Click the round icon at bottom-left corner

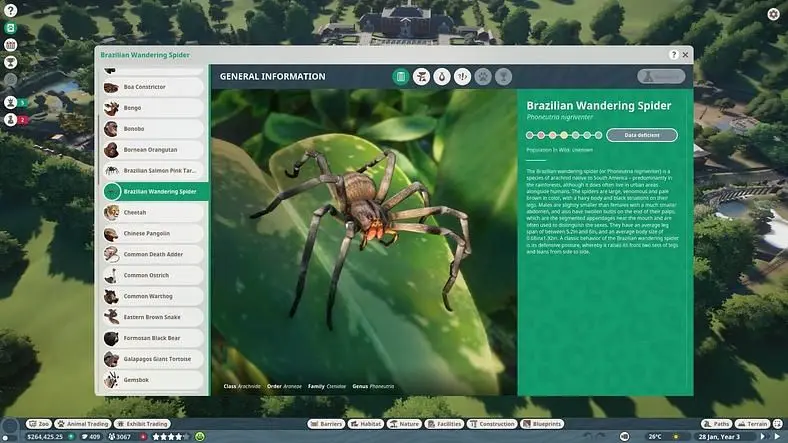pyautogui.click(x=10, y=428)
